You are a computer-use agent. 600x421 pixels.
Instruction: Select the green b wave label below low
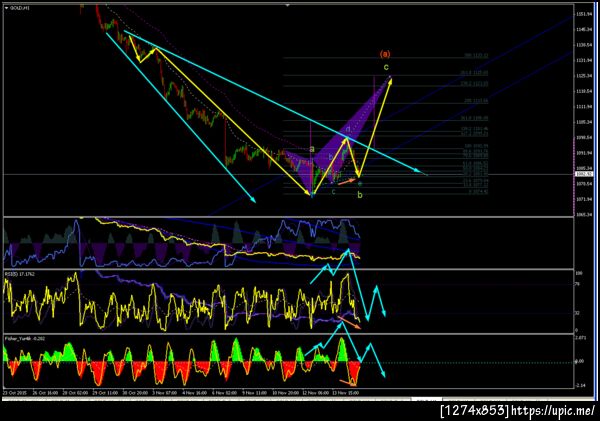tap(360, 195)
